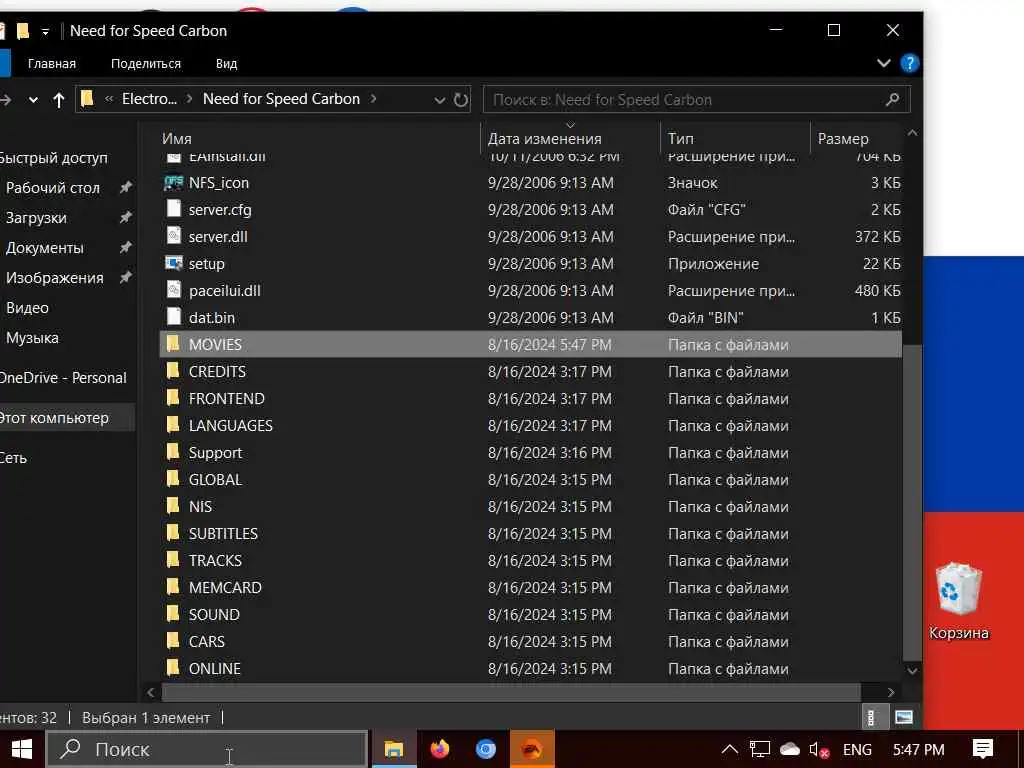The height and width of the screenshot is (768, 1024).
Task: Click the horizontal scrollbar of file list
Action: click(511, 692)
